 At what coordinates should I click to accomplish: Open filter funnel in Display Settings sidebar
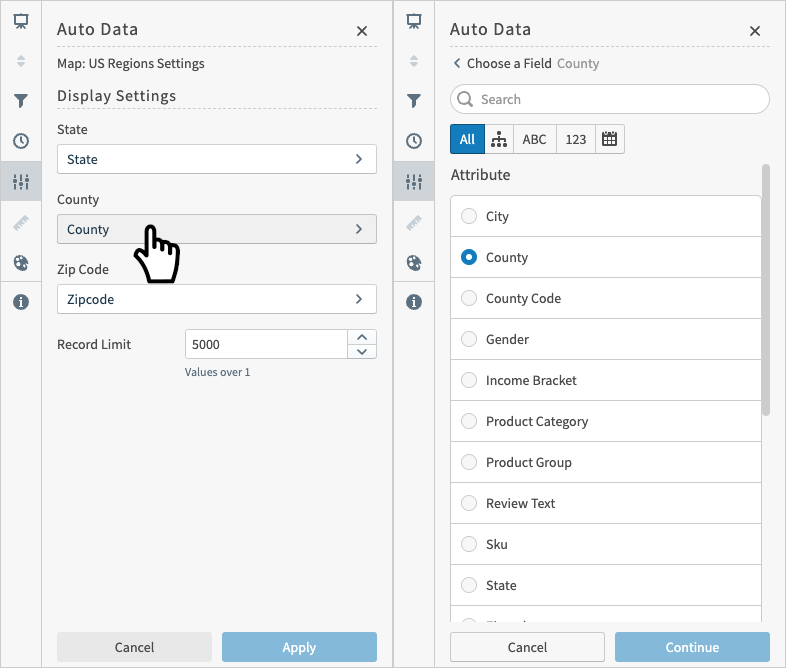pyautogui.click(x=21, y=101)
